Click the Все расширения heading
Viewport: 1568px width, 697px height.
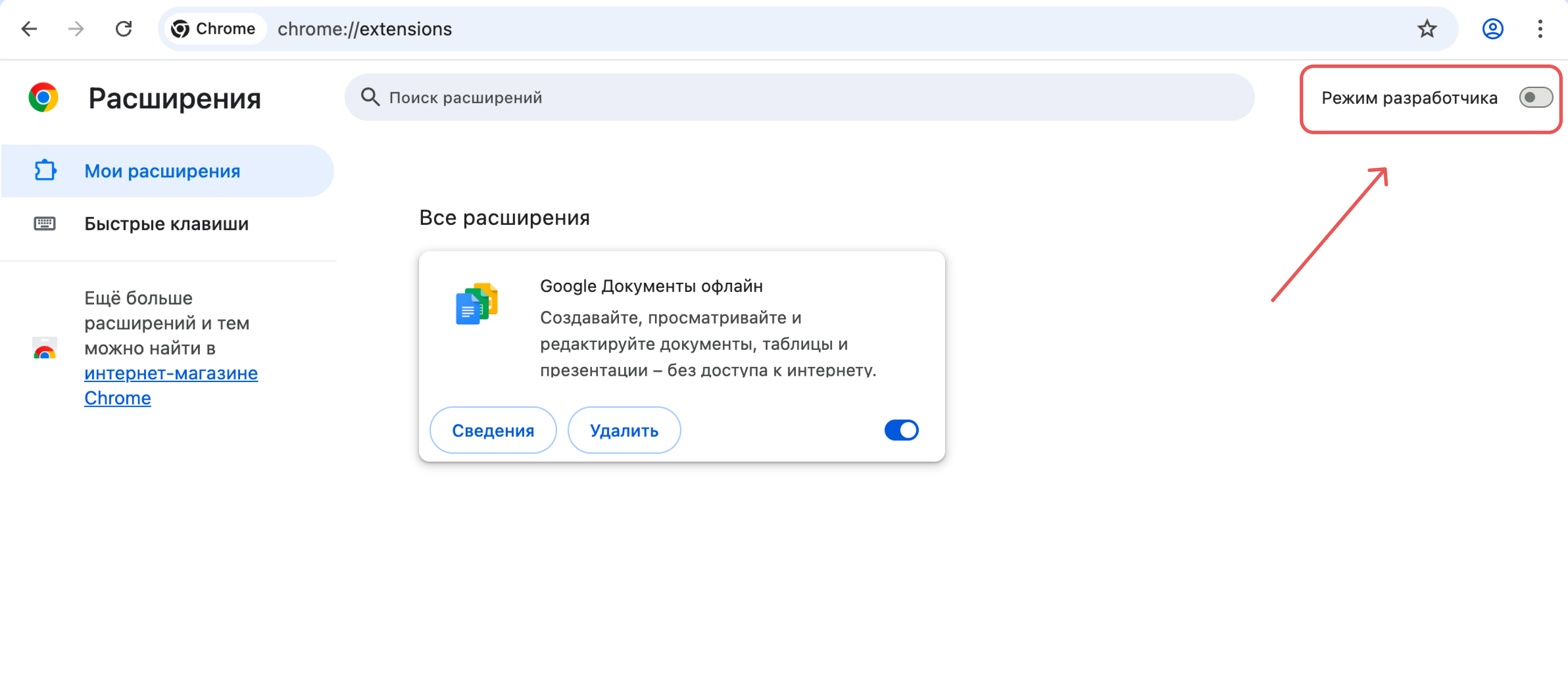pyautogui.click(x=505, y=217)
